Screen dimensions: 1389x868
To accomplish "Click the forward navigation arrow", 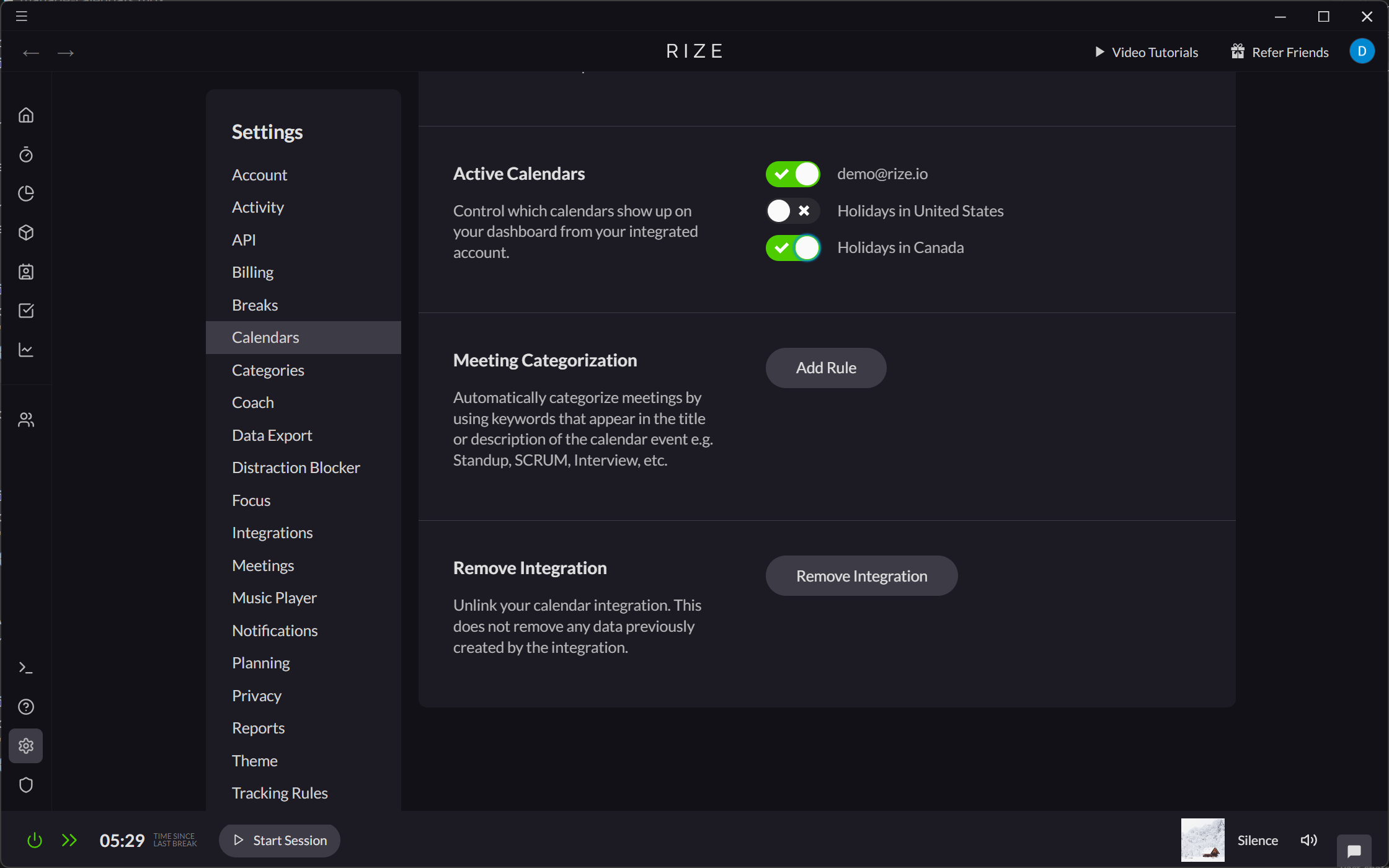I will click(65, 53).
